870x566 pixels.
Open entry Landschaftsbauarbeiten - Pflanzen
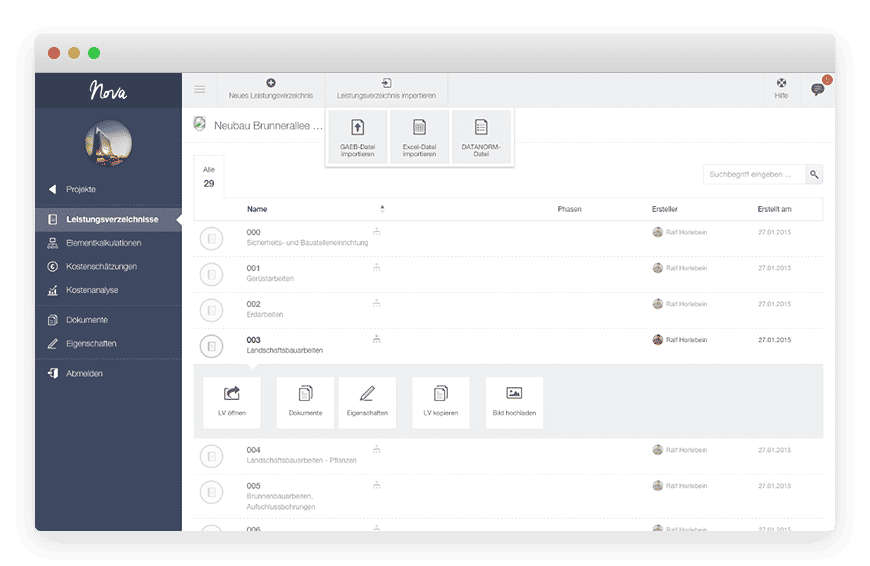coord(301,461)
